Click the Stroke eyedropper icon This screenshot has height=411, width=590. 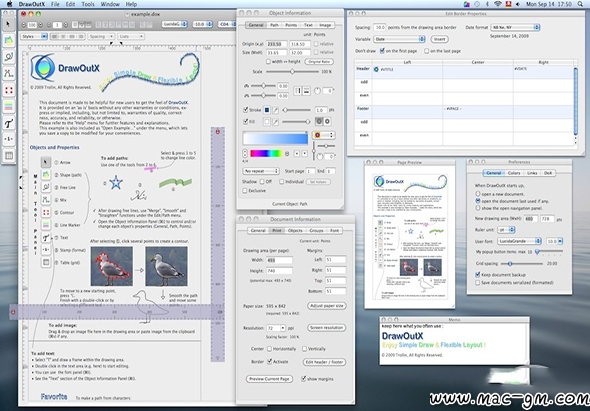pos(275,110)
